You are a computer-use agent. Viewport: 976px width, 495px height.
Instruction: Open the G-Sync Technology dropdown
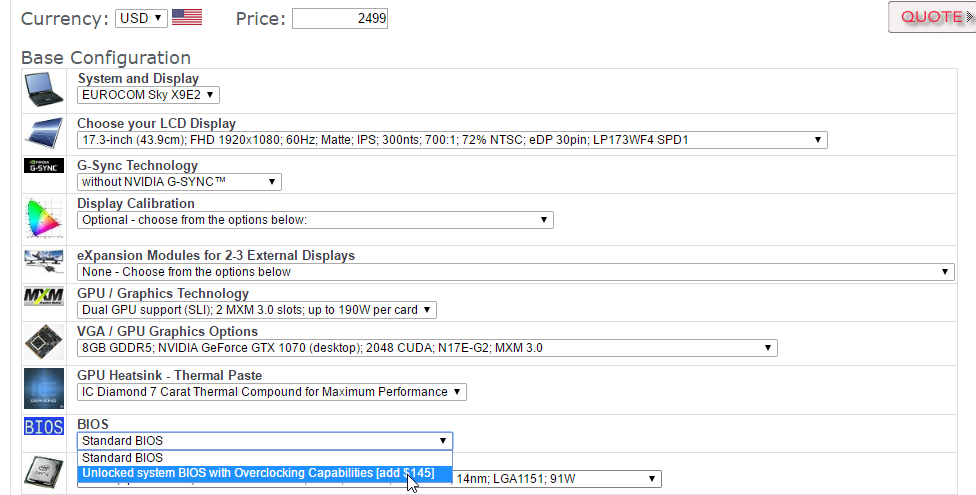tap(179, 182)
